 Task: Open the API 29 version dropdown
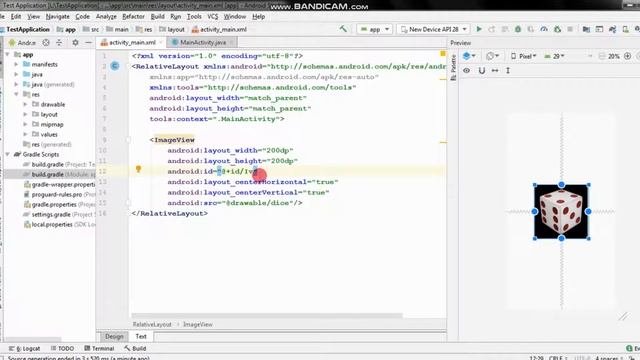tap(554, 56)
